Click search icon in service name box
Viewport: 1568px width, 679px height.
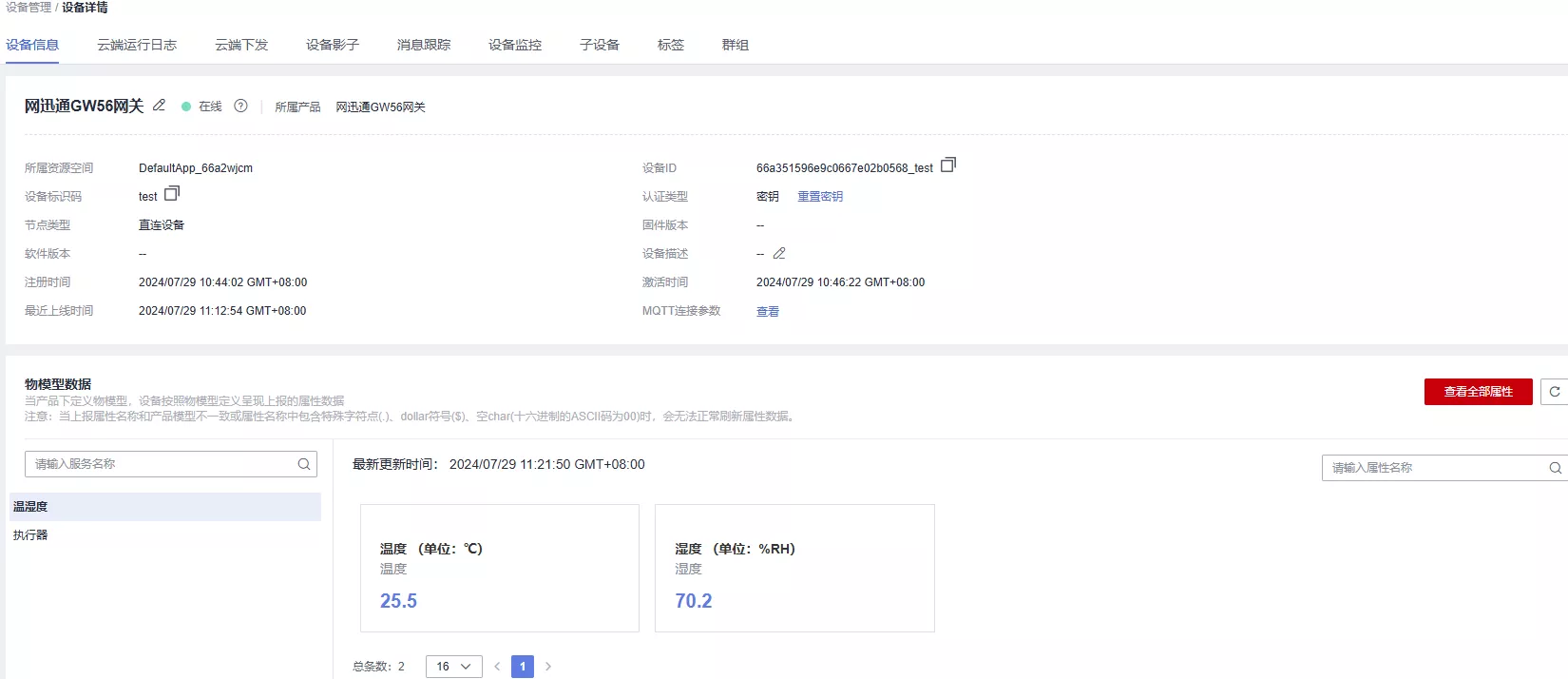(x=304, y=464)
